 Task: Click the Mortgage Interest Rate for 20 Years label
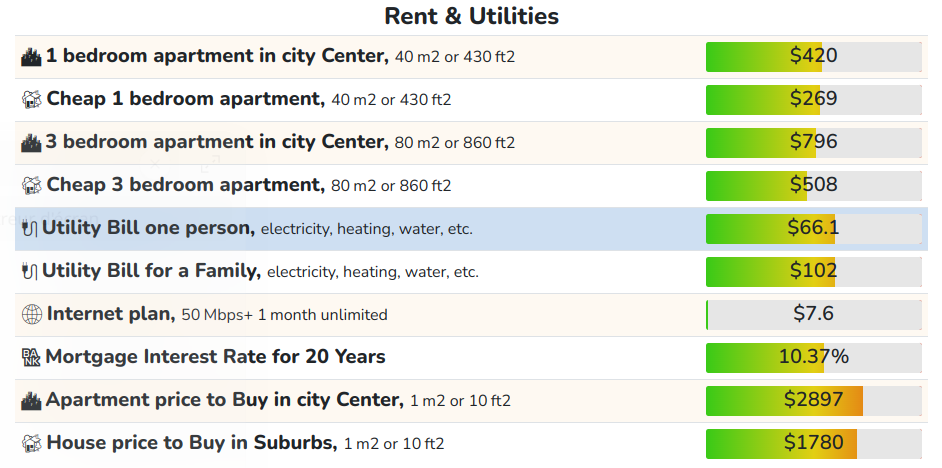tap(216, 357)
